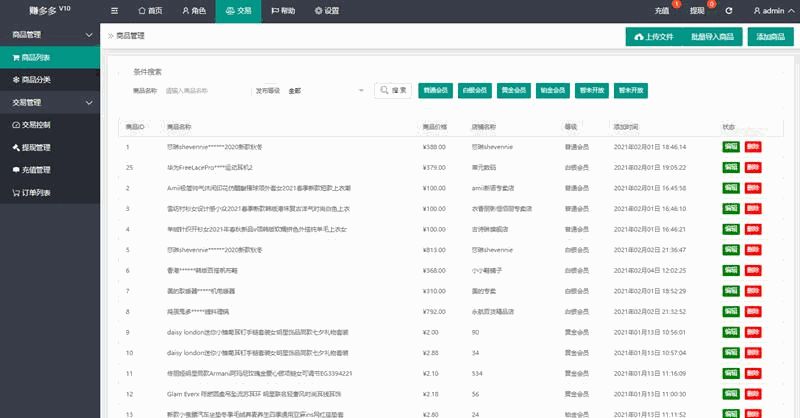This screenshot has height=418, width=800.
Task: Open the 发布等级 dropdown showing 全部
Action: click(x=327, y=91)
